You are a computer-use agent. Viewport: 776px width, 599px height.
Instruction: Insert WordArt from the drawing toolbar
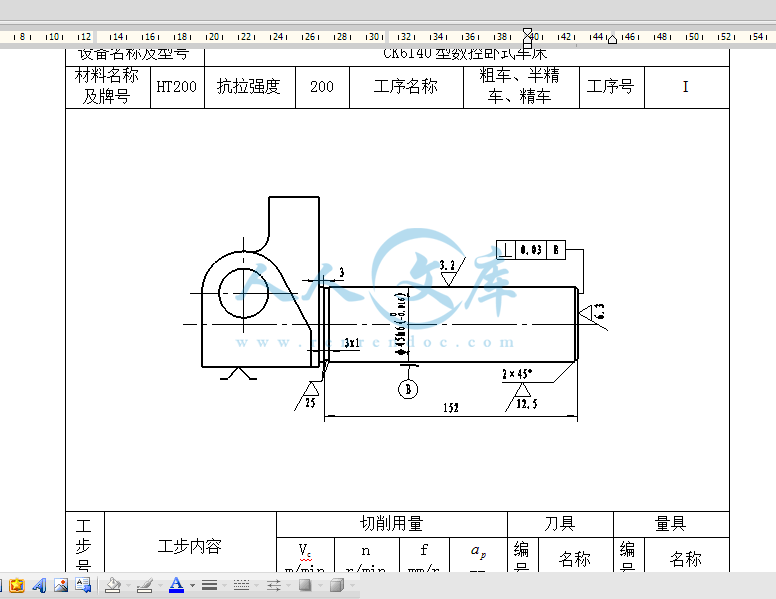tap(39, 586)
